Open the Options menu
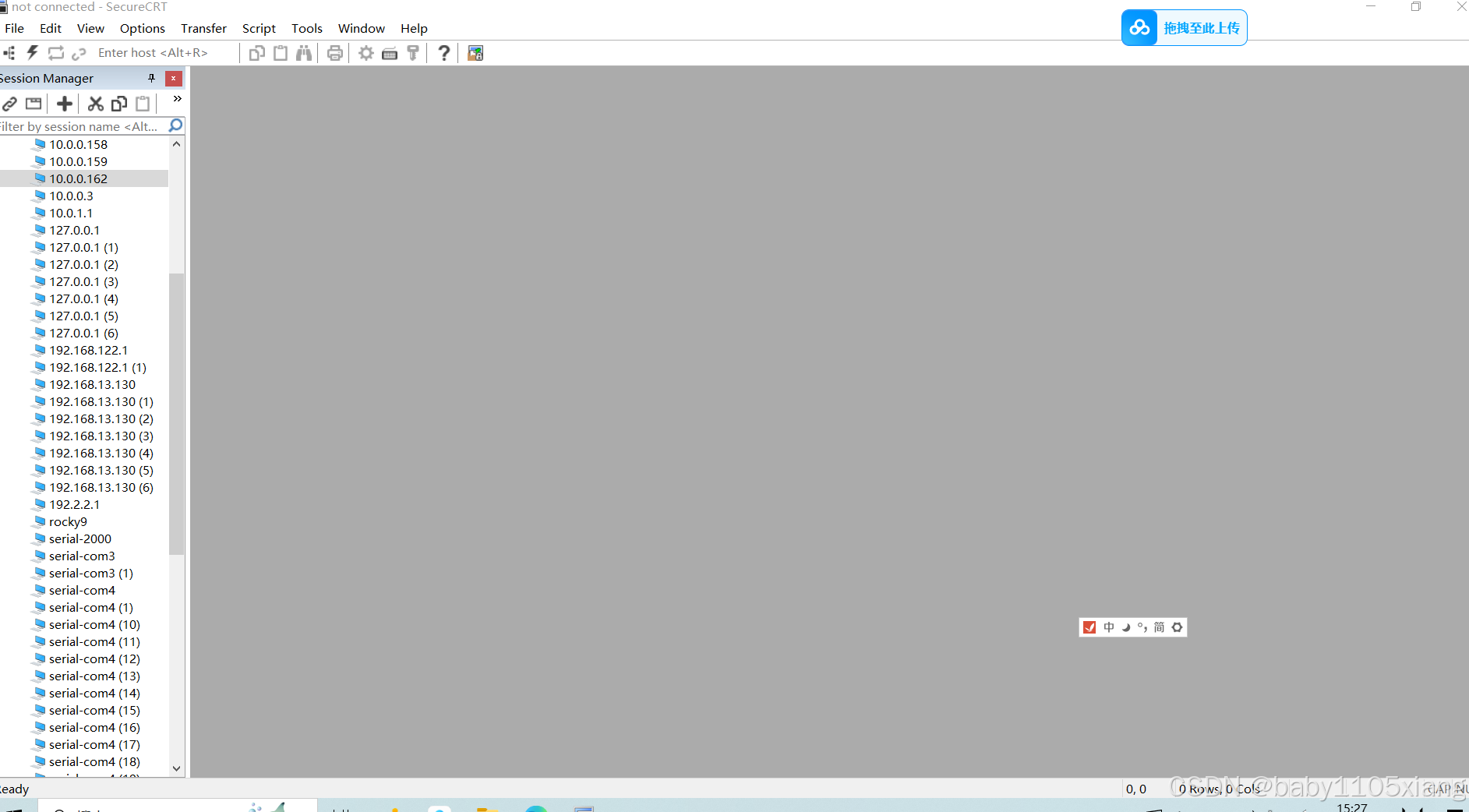Screen dimensions: 1469x812 point(143,28)
